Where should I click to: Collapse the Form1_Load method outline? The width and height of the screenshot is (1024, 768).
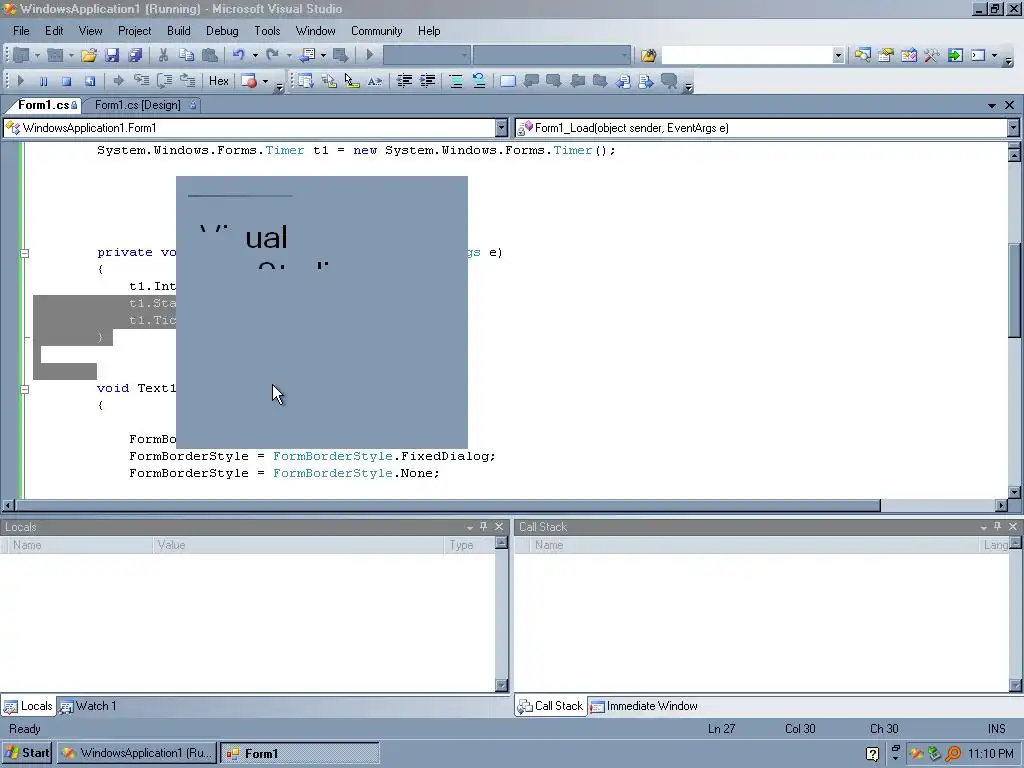click(24, 253)
